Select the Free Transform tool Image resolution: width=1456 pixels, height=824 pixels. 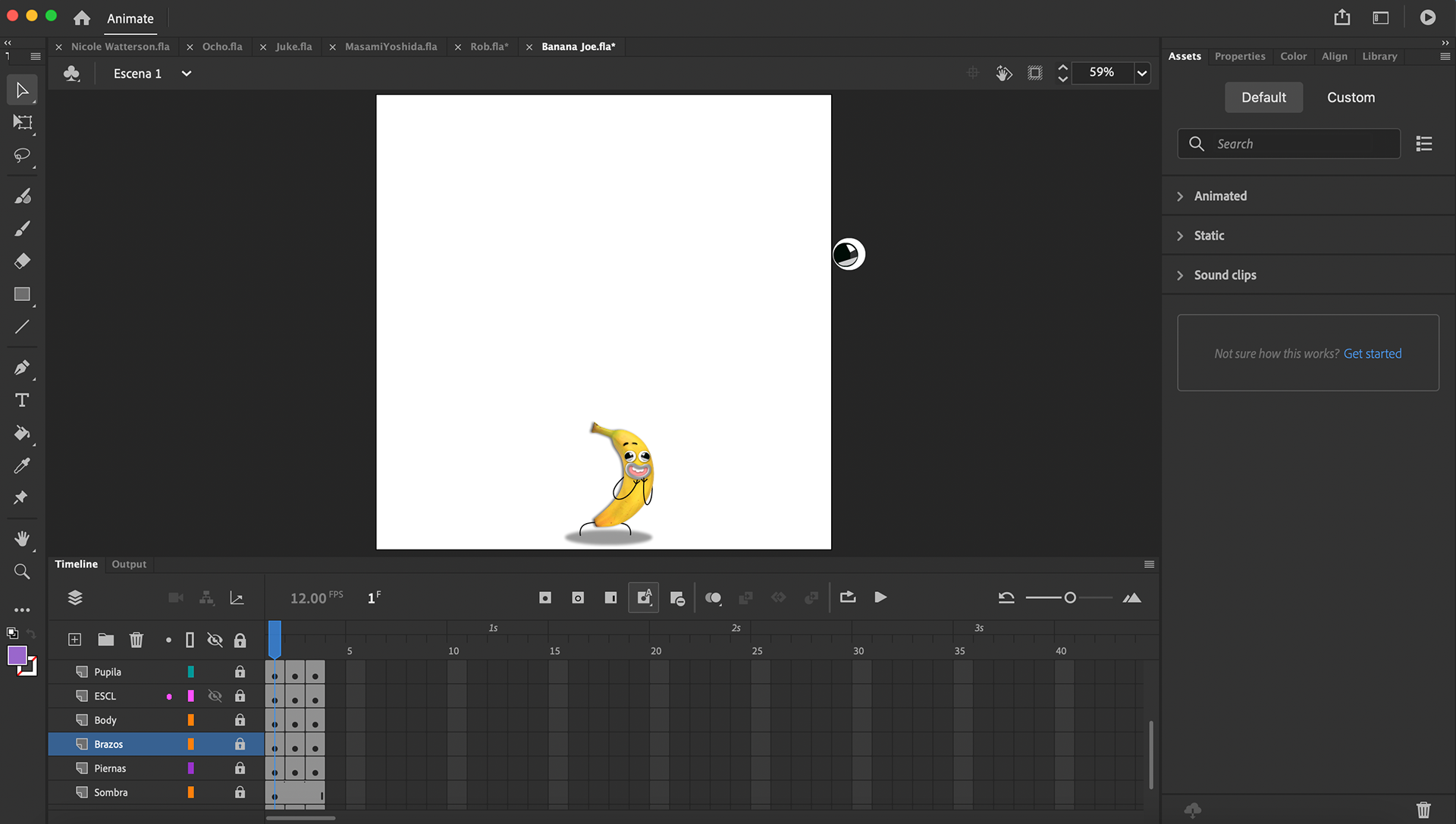(x=22, y=123)
